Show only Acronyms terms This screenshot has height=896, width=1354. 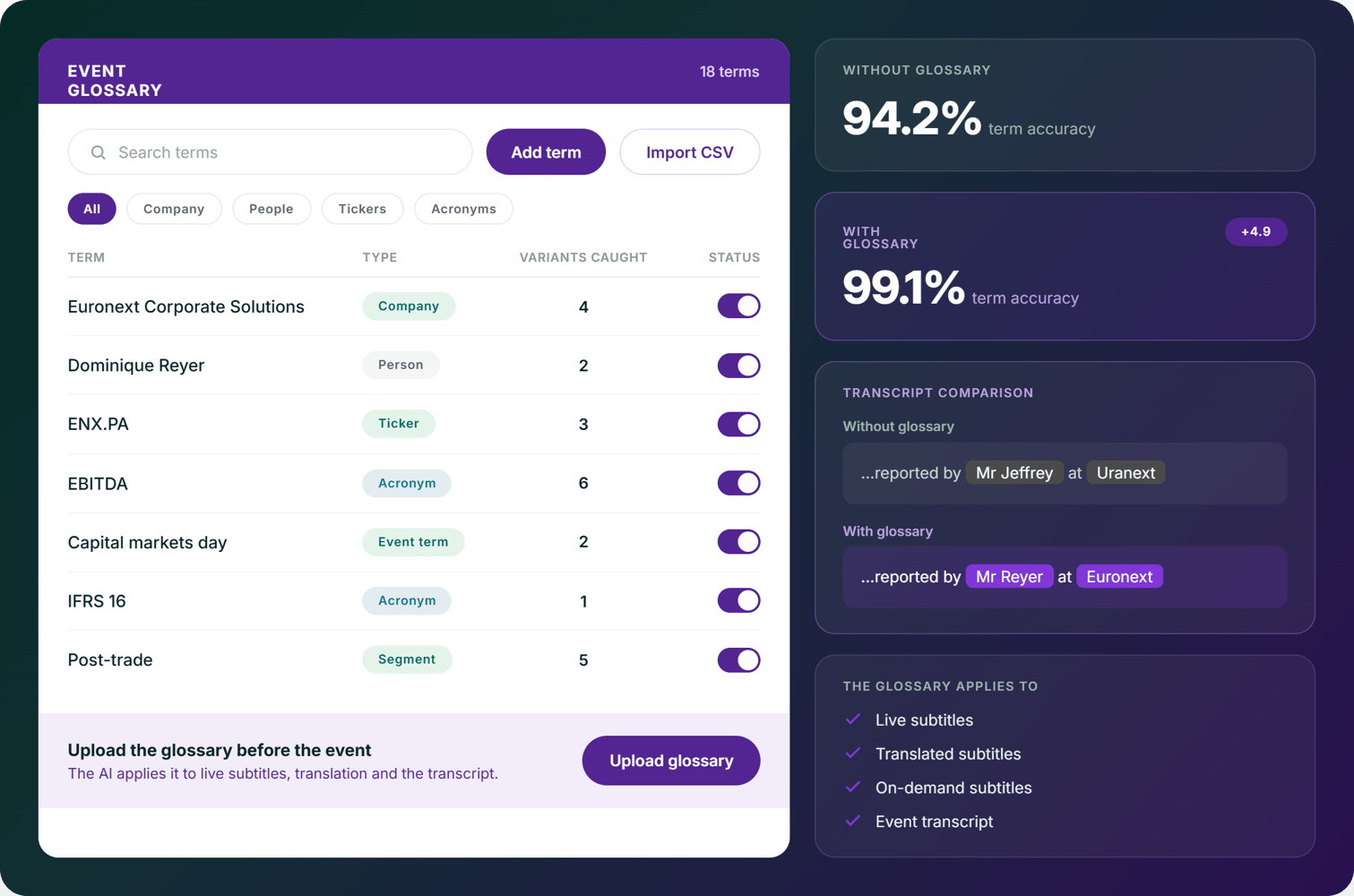click(x=463, y=209)
